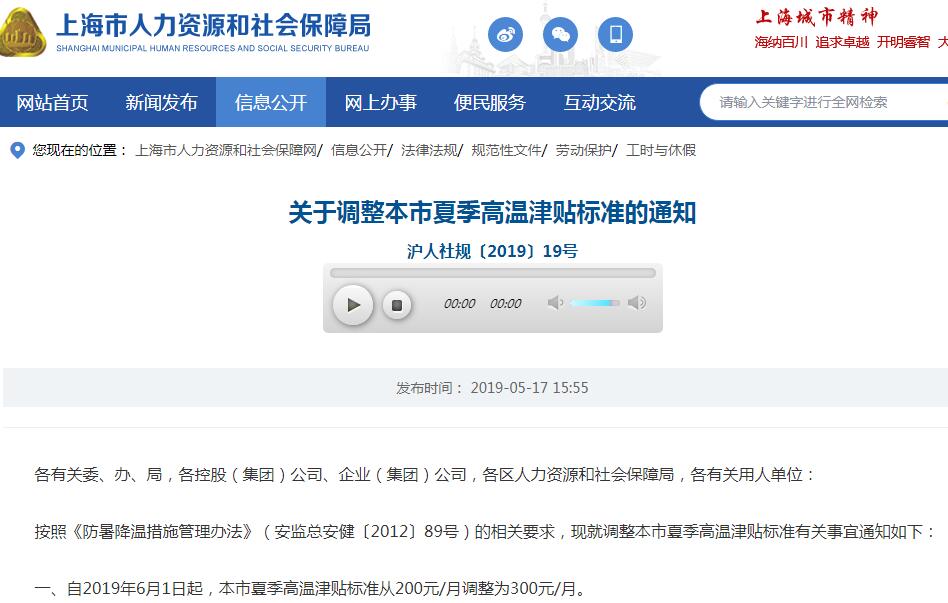Open the mobile phone version icon
This screenshot has width=948, height=603.
coord(615,34)
